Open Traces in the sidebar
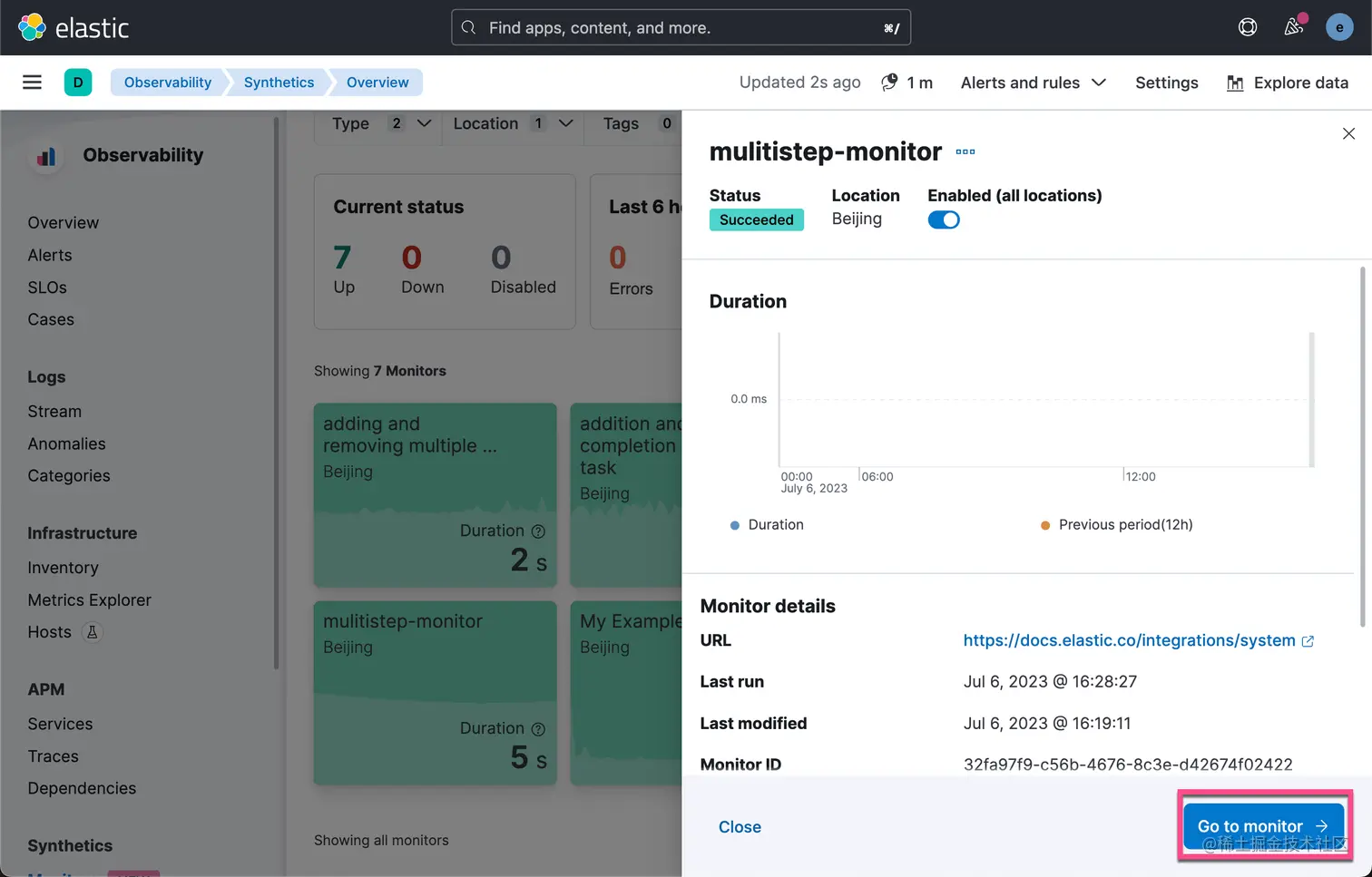Screen dimensions: 1372x877 coord(53,756)
